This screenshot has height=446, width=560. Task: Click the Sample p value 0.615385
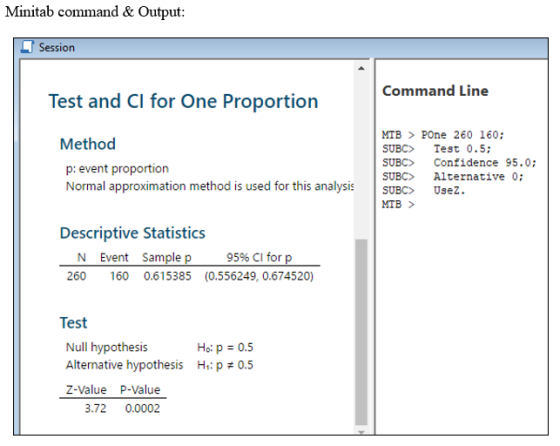pos(168,276)
